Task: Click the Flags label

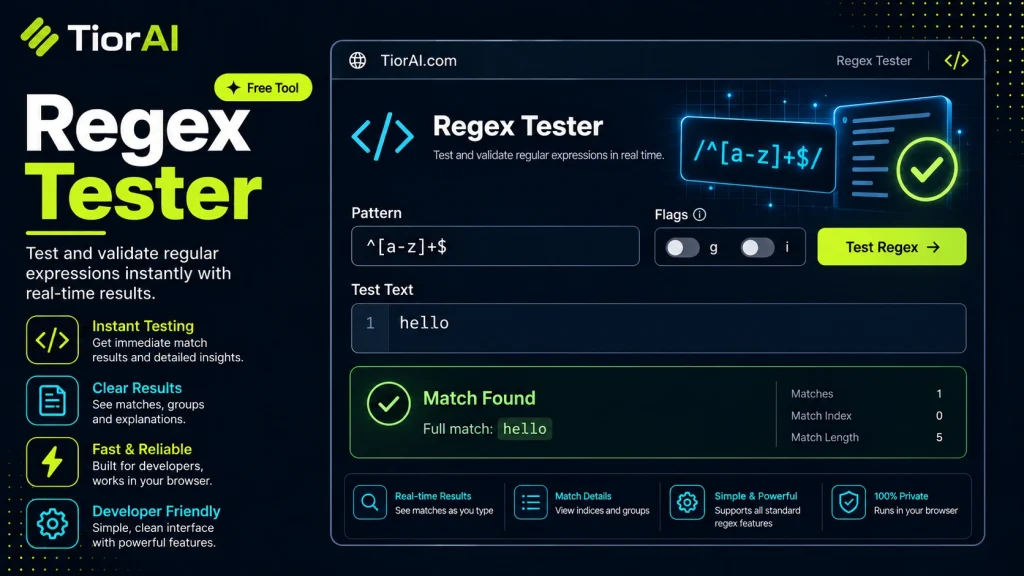Action: 671,215
